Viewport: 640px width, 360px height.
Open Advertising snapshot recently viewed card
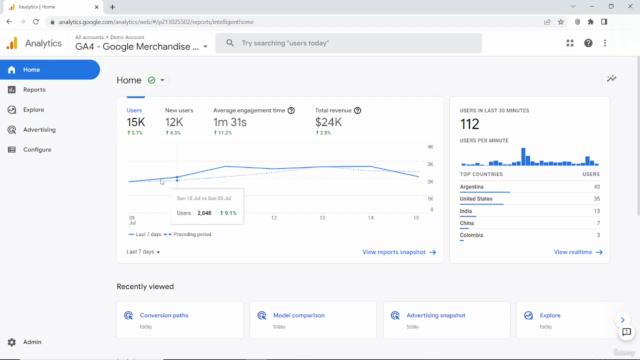pos(447,320)
